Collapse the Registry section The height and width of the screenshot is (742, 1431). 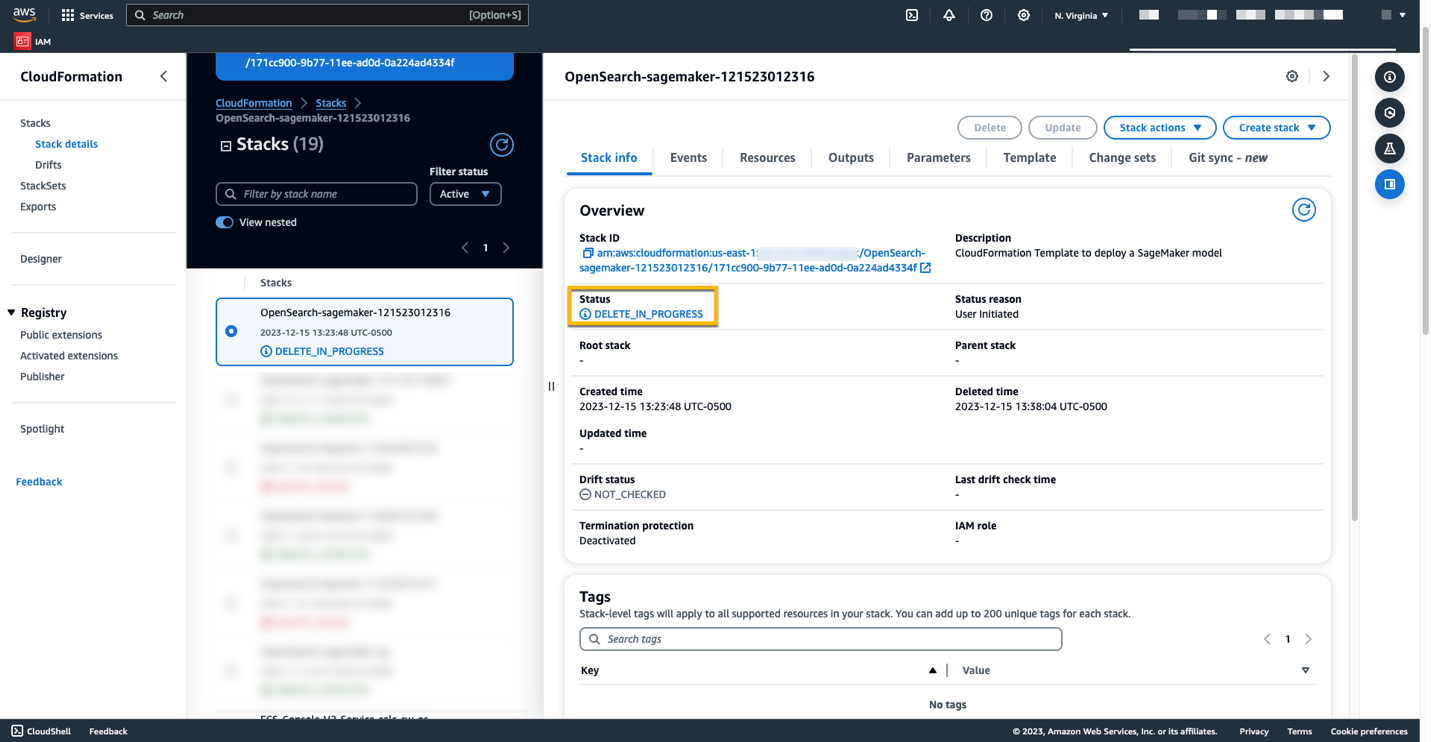pyautogui.click(x=12, y=313)
